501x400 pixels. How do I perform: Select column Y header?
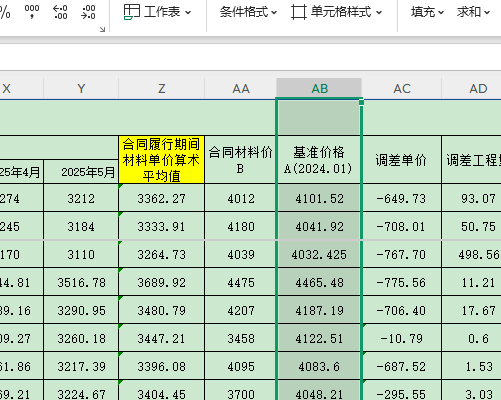(81, 89)
